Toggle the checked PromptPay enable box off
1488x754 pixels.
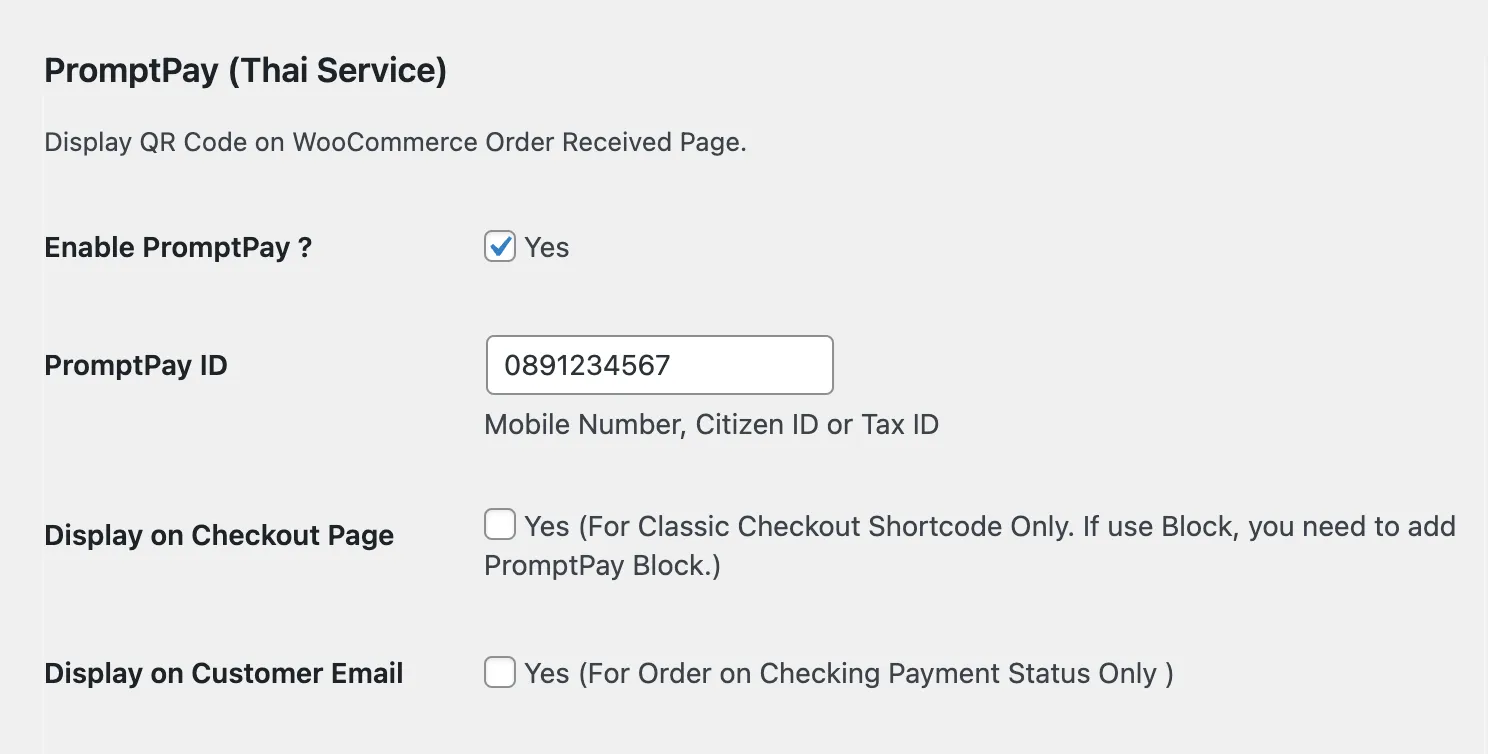[x=499, y=246]
